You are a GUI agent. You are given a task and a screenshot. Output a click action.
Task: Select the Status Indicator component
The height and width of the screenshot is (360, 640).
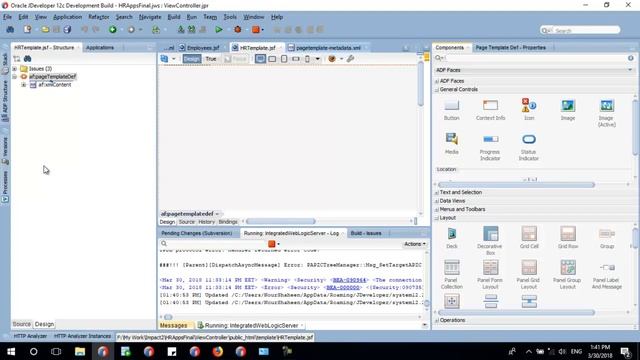pyautogui.click(x=529, y=139)
